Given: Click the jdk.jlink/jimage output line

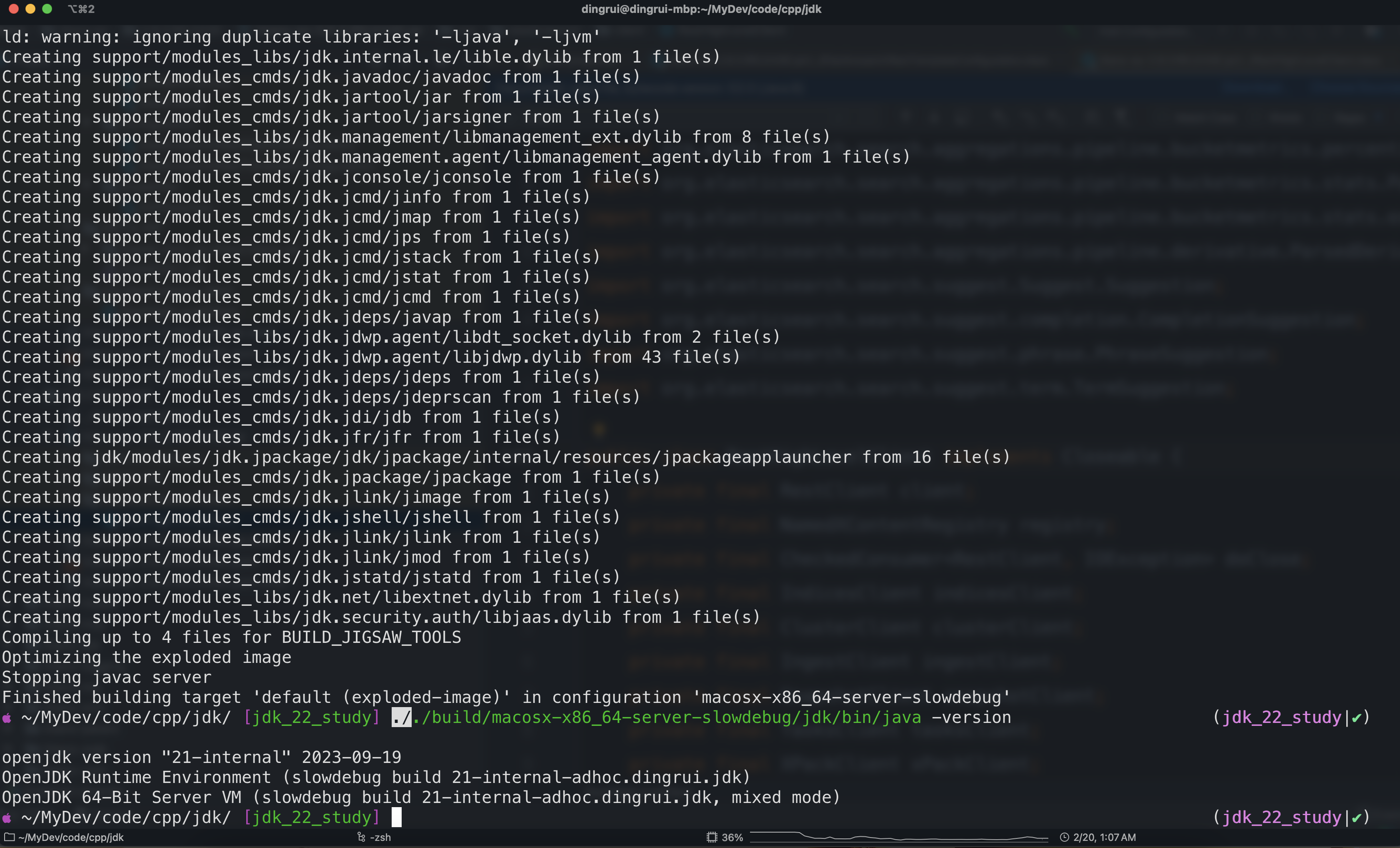Looking at the screenshot, I should pyautogui.click(x=306, y=497).
